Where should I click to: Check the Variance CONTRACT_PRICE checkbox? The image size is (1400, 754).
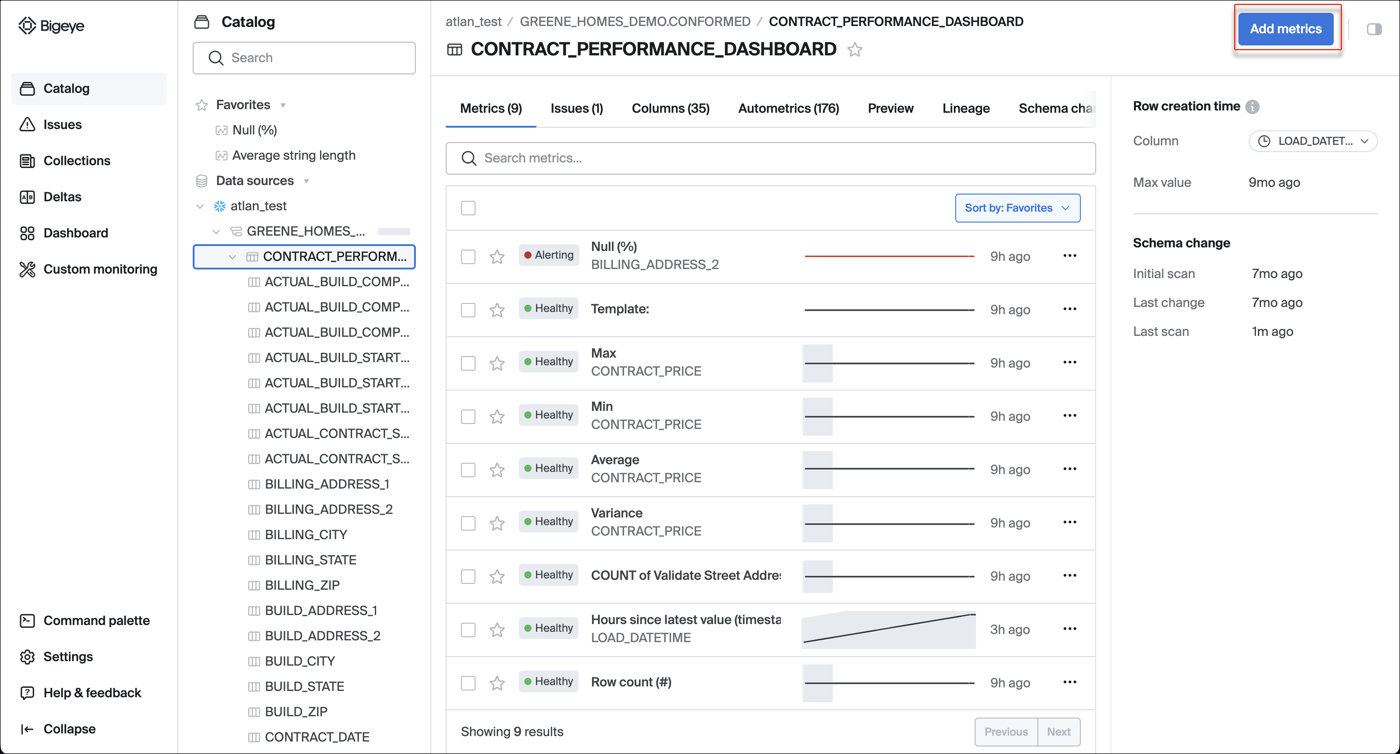pyautogui.click(x=468, y=523)
